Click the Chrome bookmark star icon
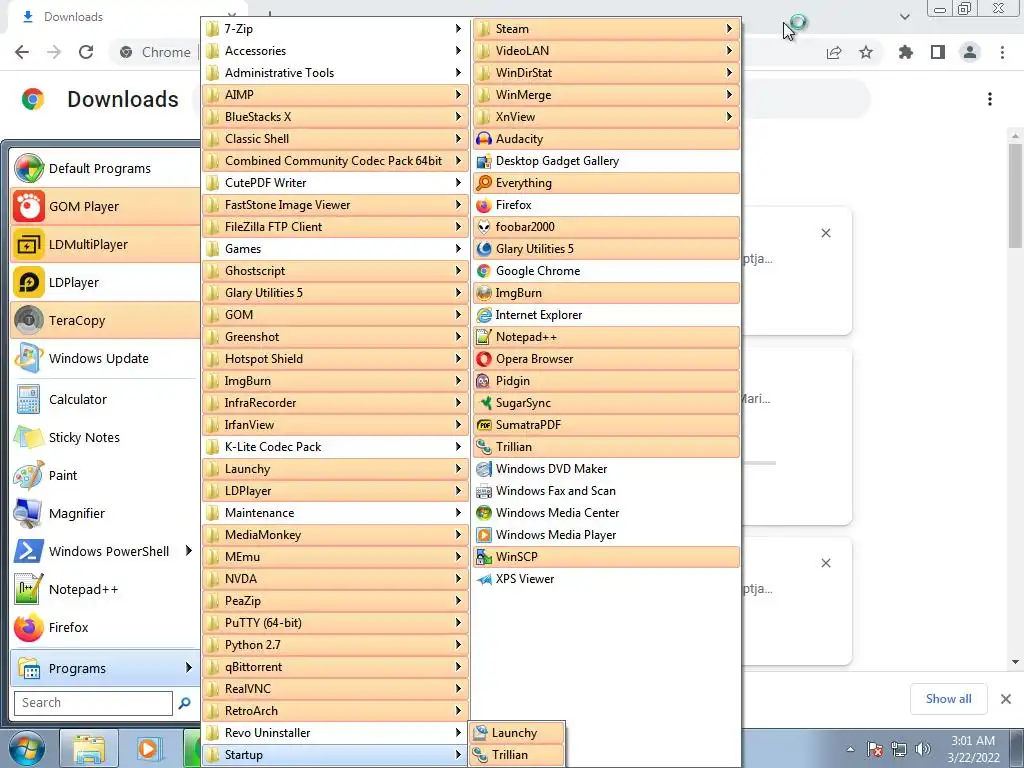 pyautogui.click(x=866, y=52)
